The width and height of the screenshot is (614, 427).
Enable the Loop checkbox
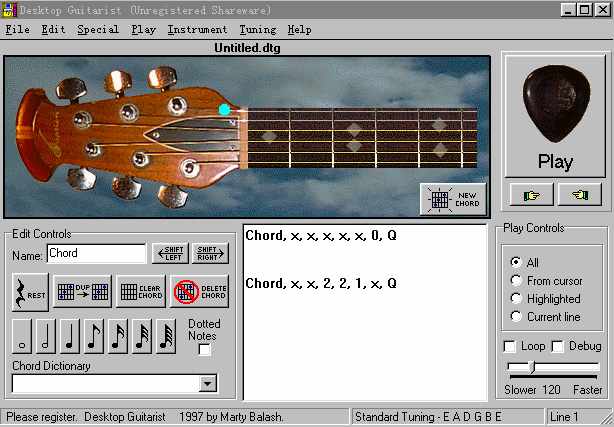tap(509, 346)
